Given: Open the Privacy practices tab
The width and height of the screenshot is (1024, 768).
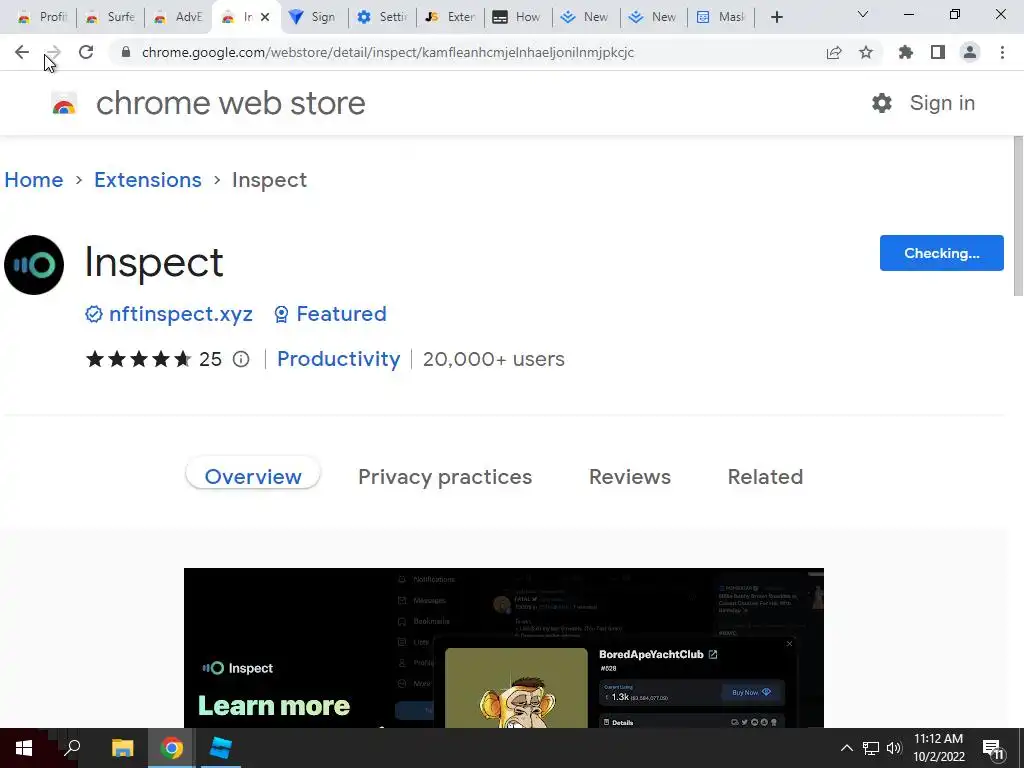Looking at the screenshot, I should 445,477.
